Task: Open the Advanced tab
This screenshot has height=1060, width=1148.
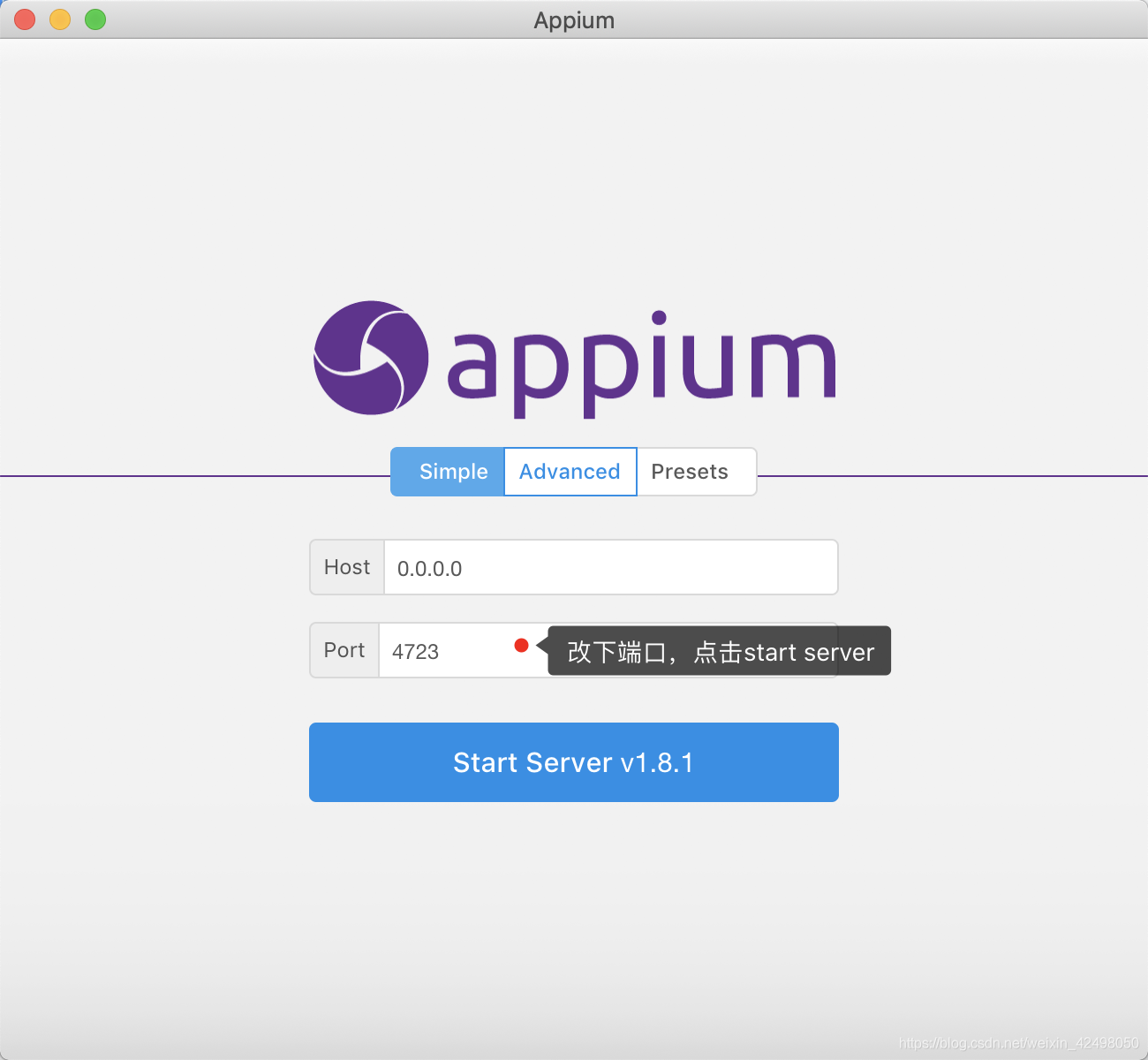Action: pyautogui.click(x=570, y=472)
